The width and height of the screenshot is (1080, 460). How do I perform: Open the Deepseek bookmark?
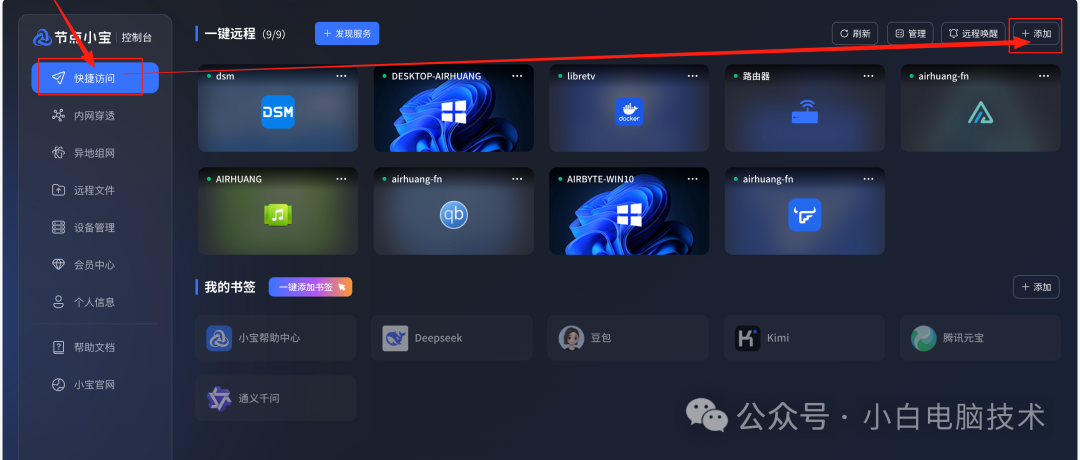point(452,338)
